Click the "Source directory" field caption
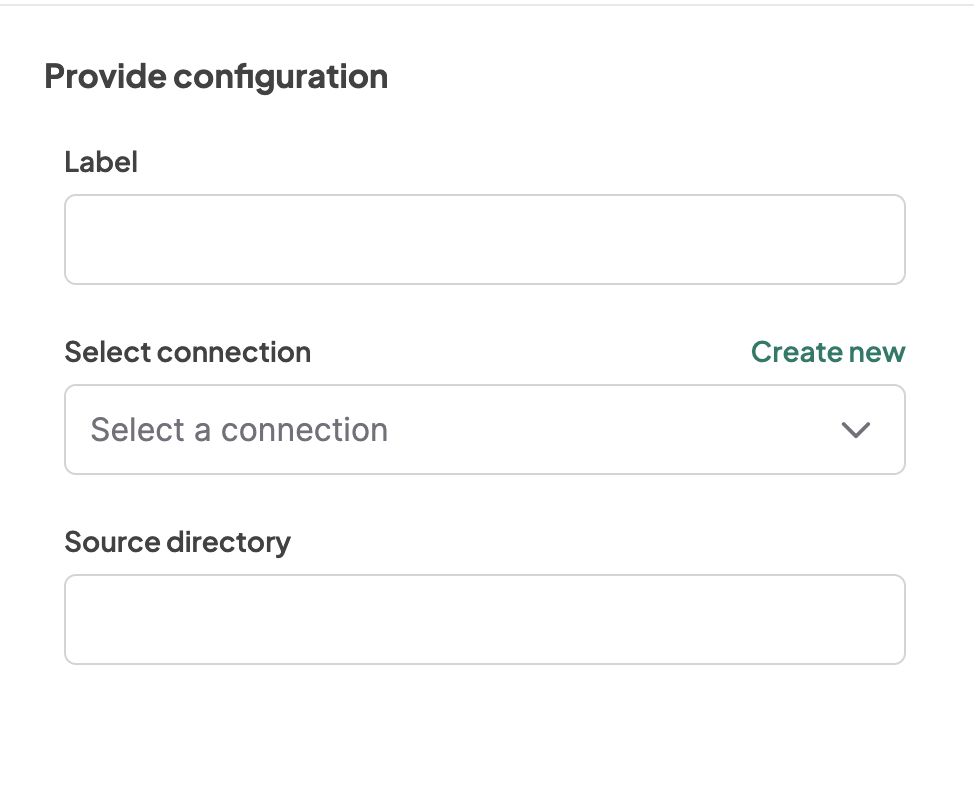Viewport: 974px width, 800px height. 178,542
